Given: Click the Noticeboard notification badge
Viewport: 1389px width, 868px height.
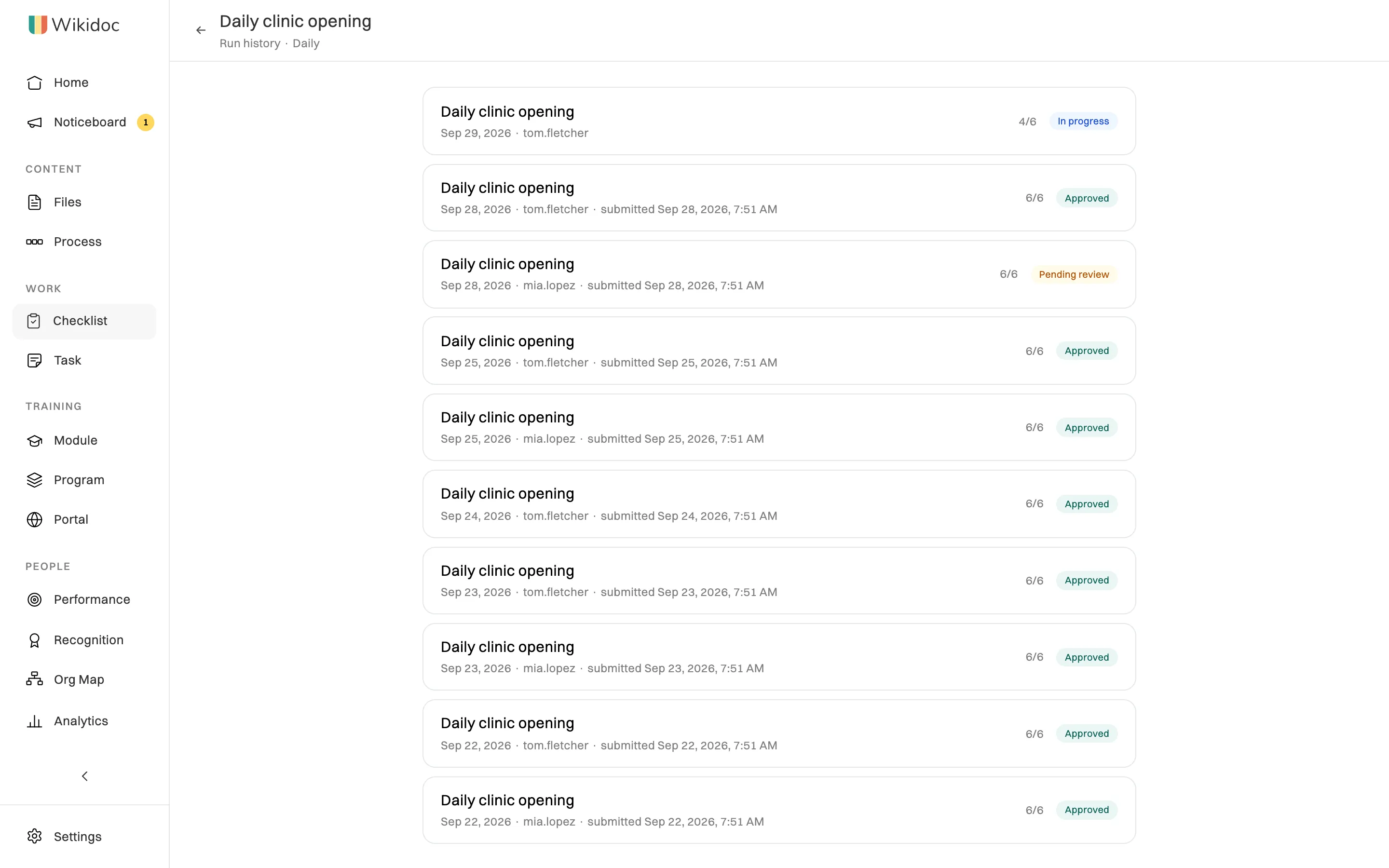Looking at the screenshot, I should coord(146,122).
